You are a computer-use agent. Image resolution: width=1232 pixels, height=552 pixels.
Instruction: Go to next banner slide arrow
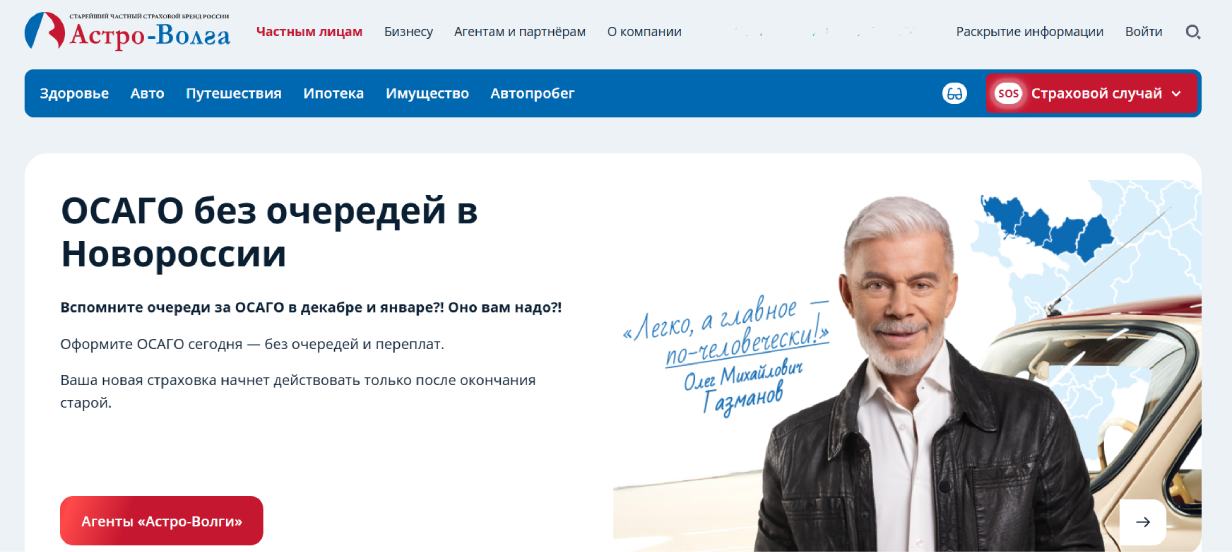point(1142,522)
